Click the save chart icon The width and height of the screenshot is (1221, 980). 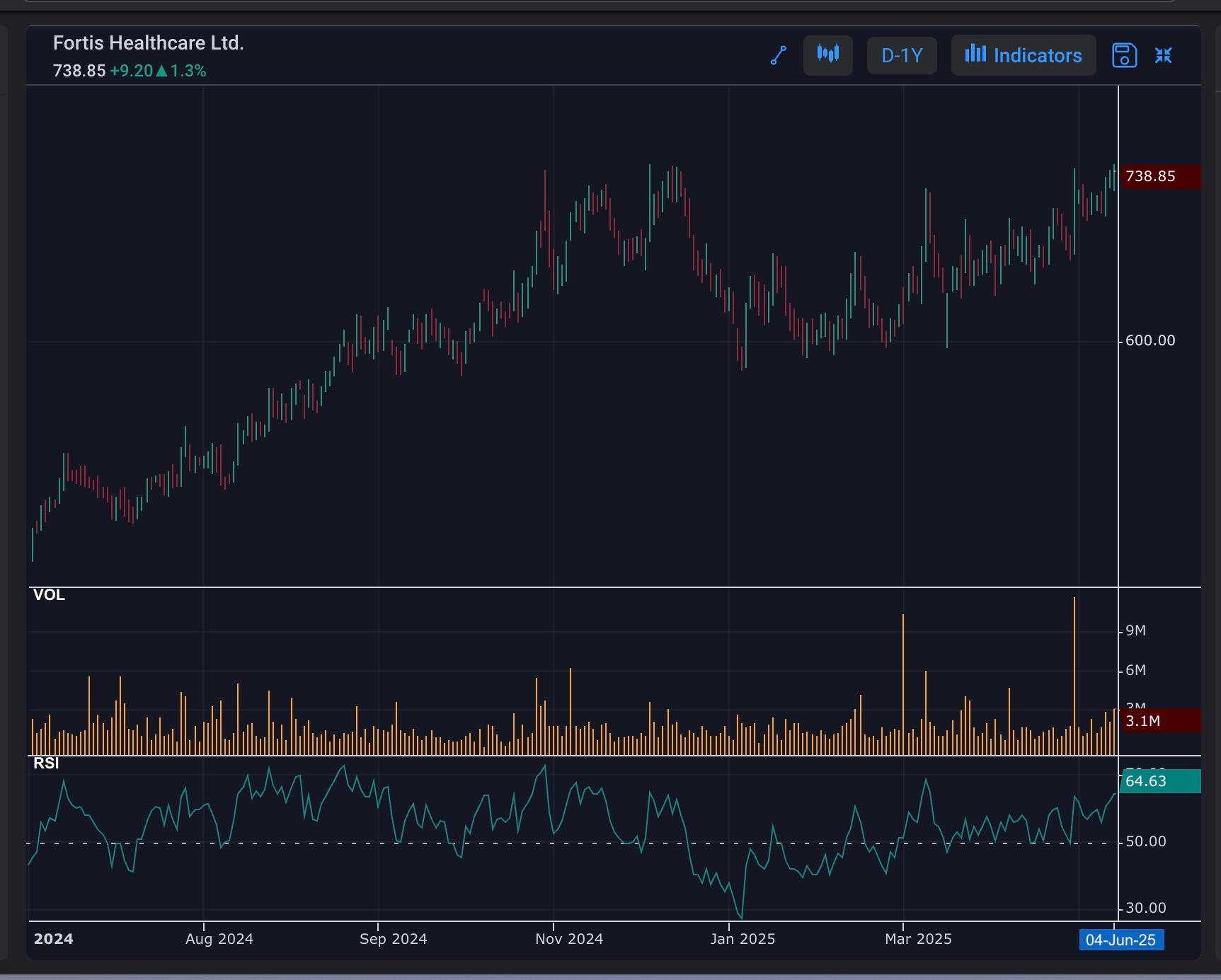tap(1125, 55)
